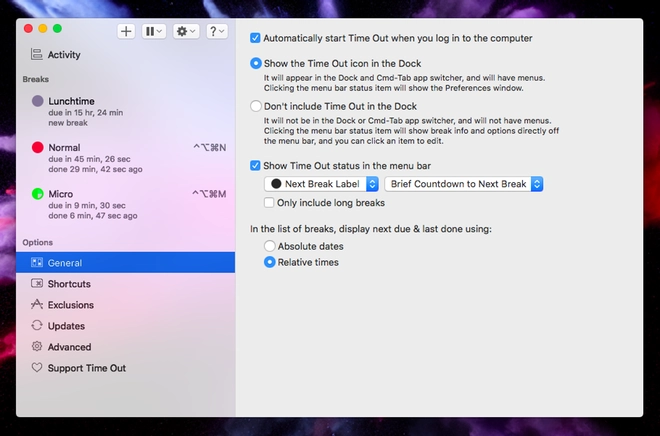Click the Support Time Out heart icon
660x436 pixels.
37,367
